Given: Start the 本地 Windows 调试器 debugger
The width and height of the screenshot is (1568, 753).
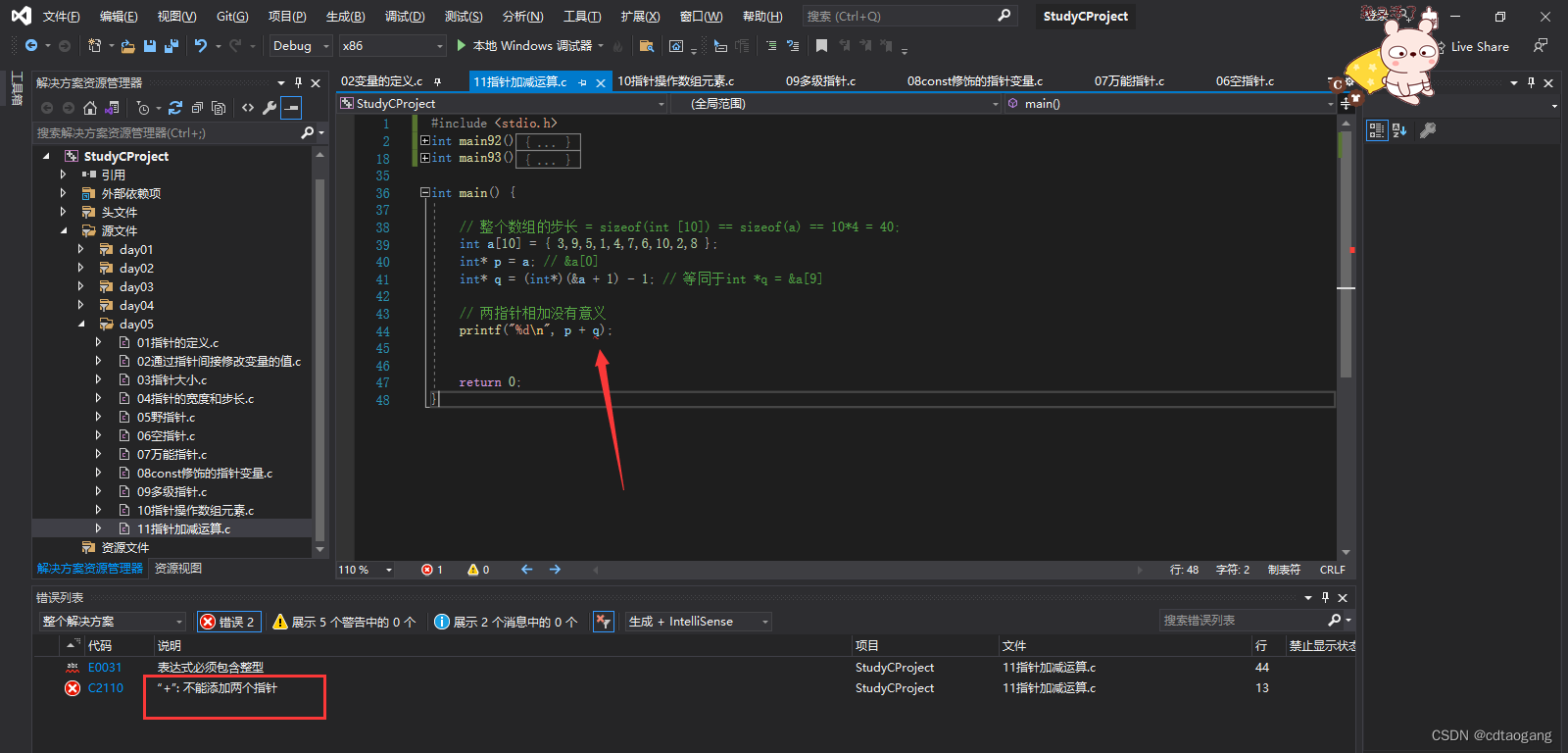Looking at the screenshot, I should [x=525, y=46].
